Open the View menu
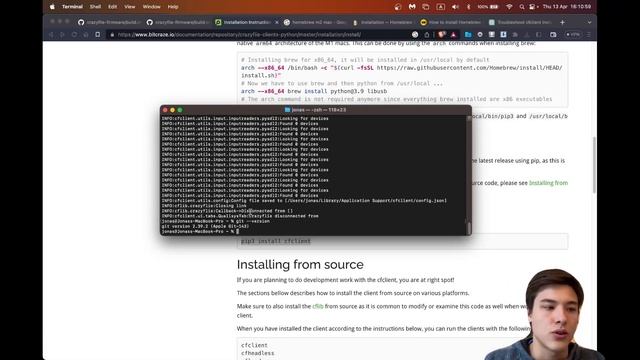This screenshot has width=640, height=360. (x=130, y=7)
